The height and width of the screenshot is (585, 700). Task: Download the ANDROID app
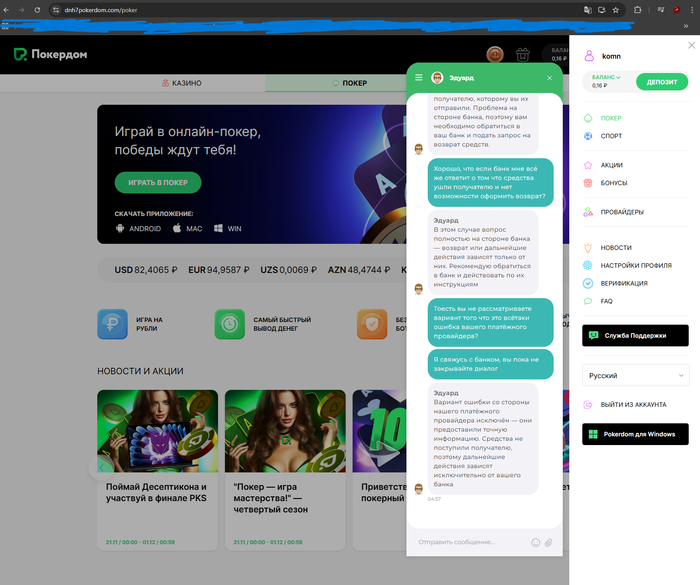138,229
